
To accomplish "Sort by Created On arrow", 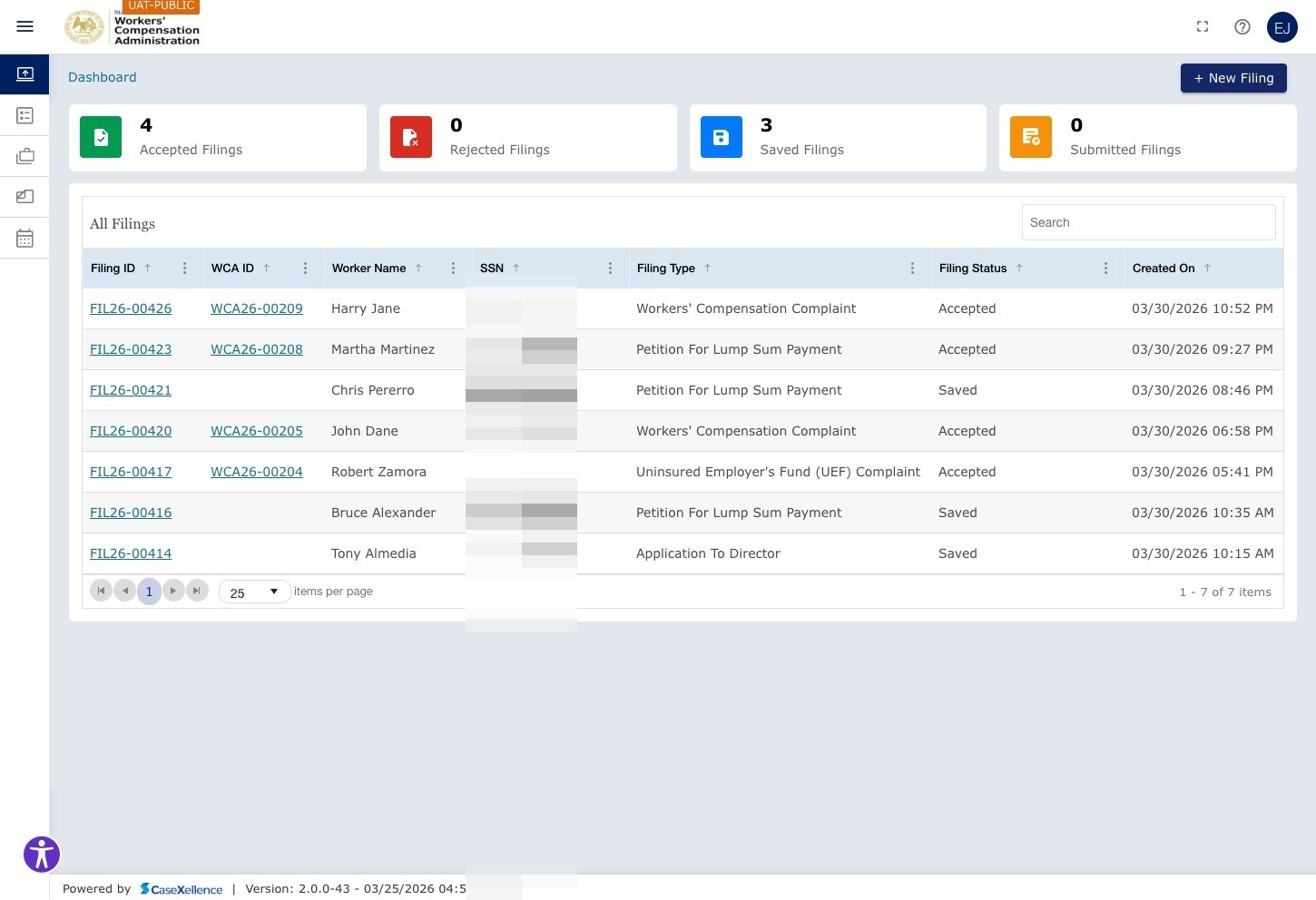I will pyautogui.click(x=1207, y=269).
